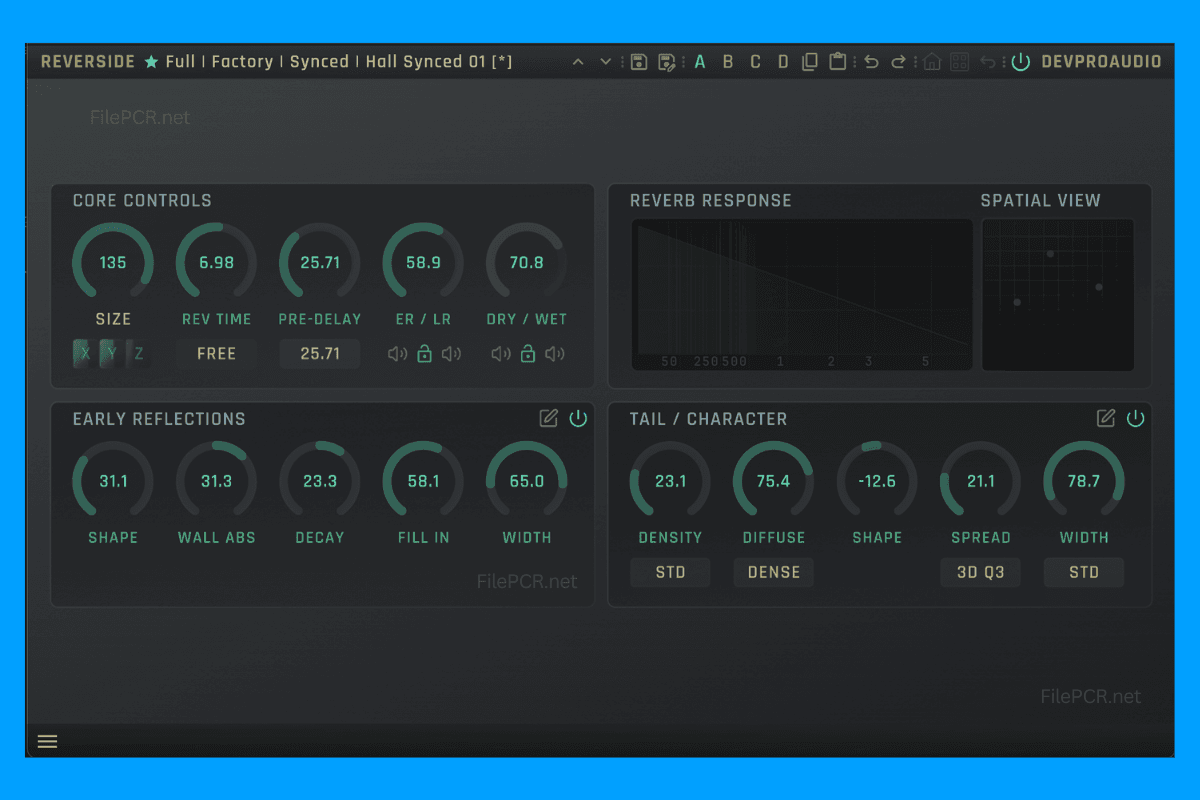This screenshot has height=800, width=1200.
Task: Toggle Tail / Character power button
Action: (x=1135, y=418)
